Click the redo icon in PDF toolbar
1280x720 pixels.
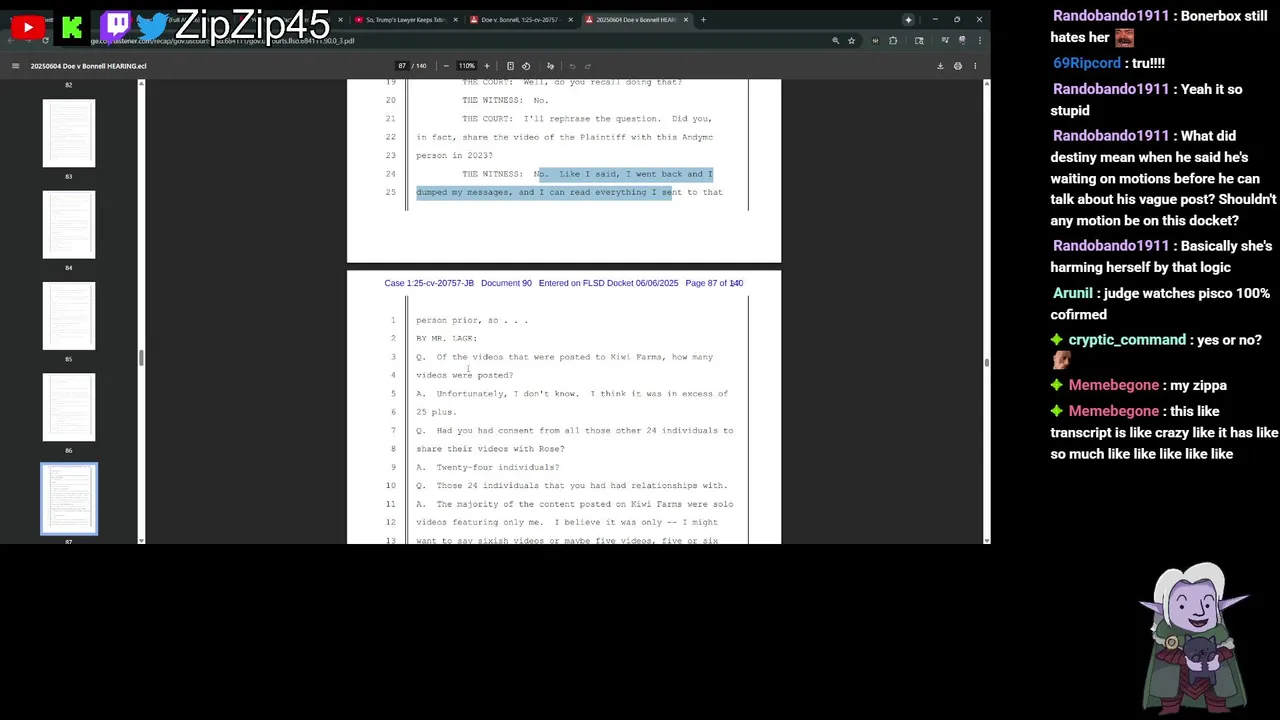(x=588, y=66)
